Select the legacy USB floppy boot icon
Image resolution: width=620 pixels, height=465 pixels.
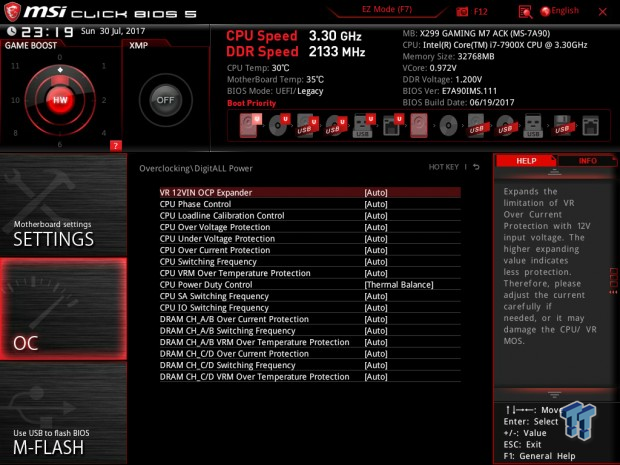pyautogui.click(x=562, y=125)
